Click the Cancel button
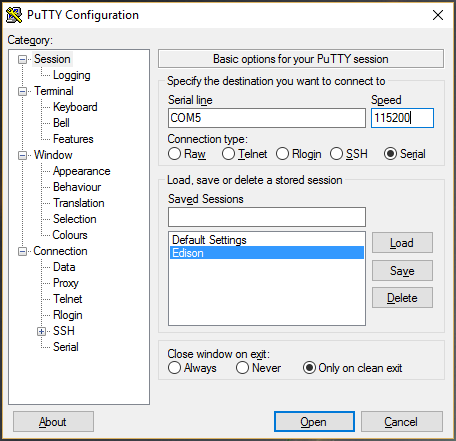The image size is (456, 441). (x=402, y=422)
